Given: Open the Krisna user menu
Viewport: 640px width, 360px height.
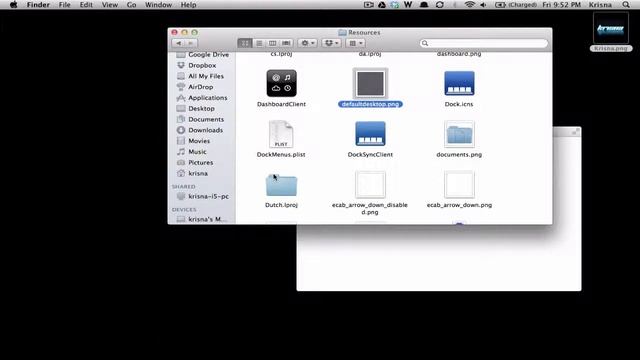Looking at the screenshot, I should [x=600, y=5].
